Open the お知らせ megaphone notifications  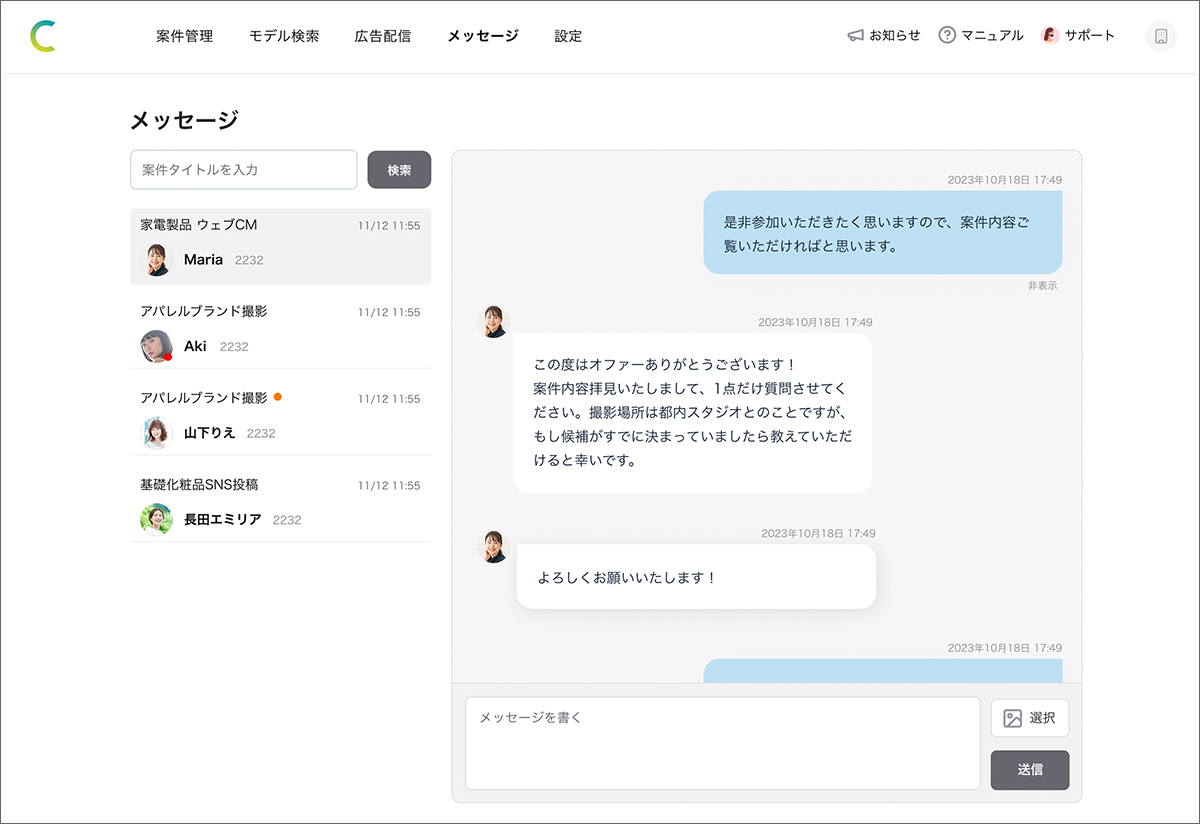(x=855, y=36)
